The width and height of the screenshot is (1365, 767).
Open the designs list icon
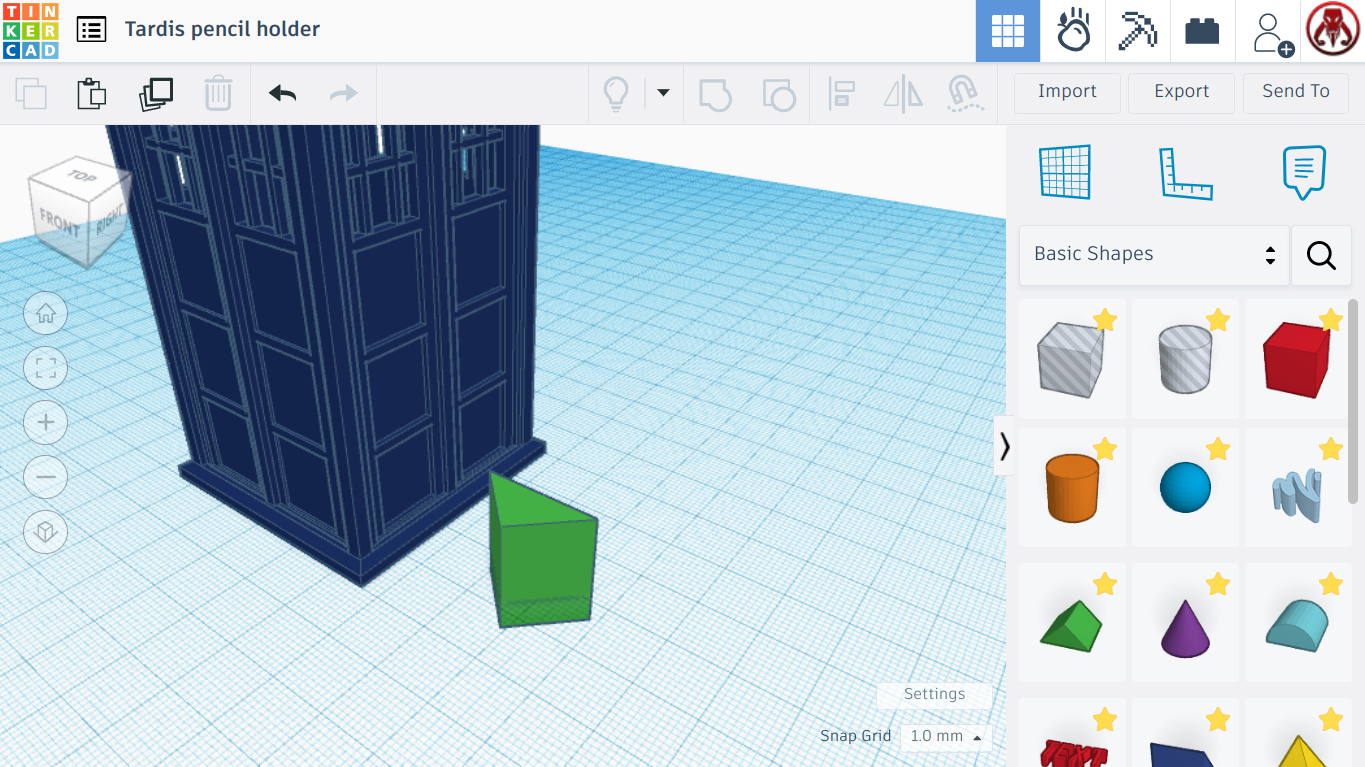pyautogui.click(x=91, y=30)
